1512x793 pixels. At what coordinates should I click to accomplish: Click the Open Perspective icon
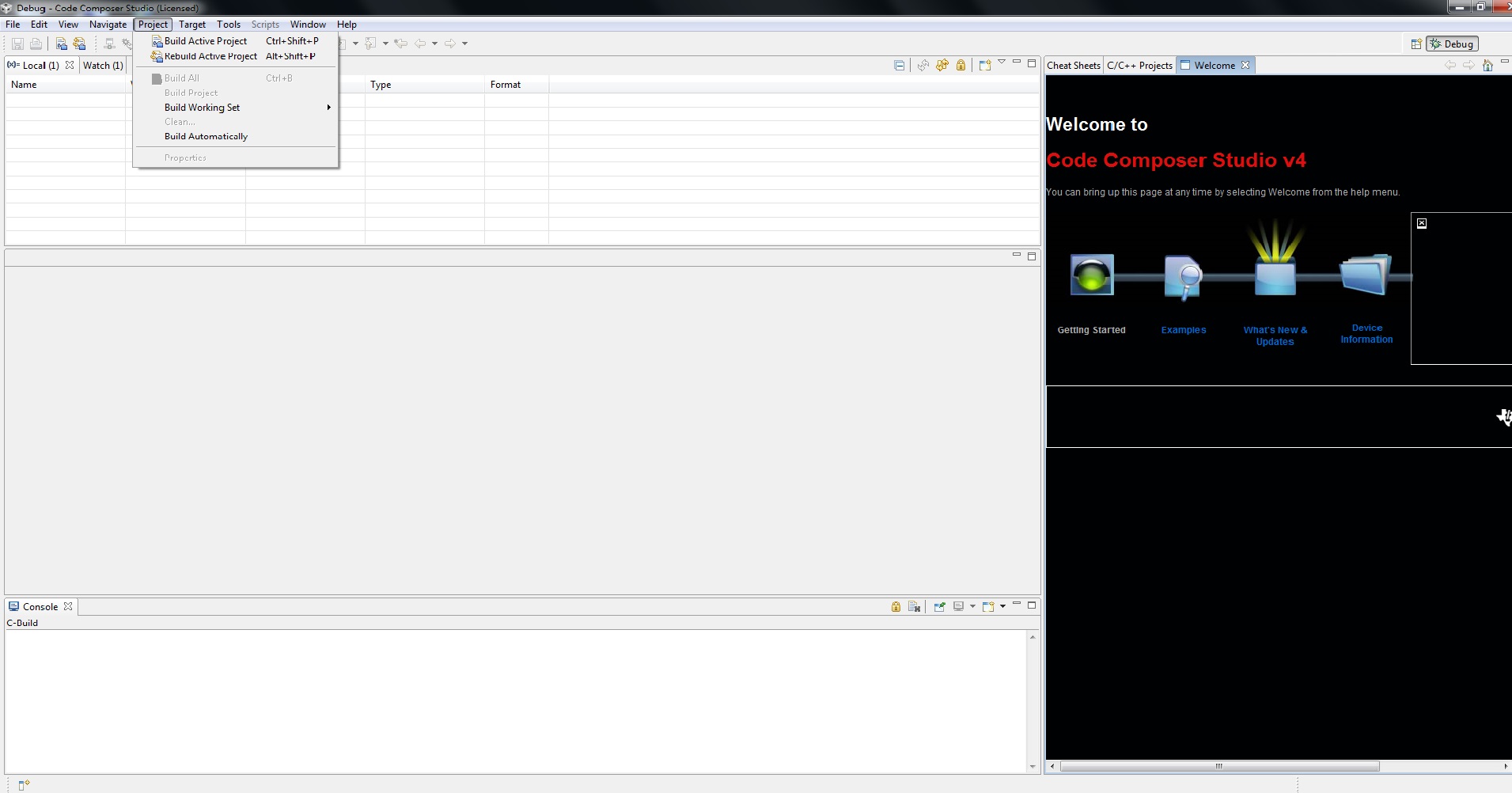click(x=1416, y=44)
